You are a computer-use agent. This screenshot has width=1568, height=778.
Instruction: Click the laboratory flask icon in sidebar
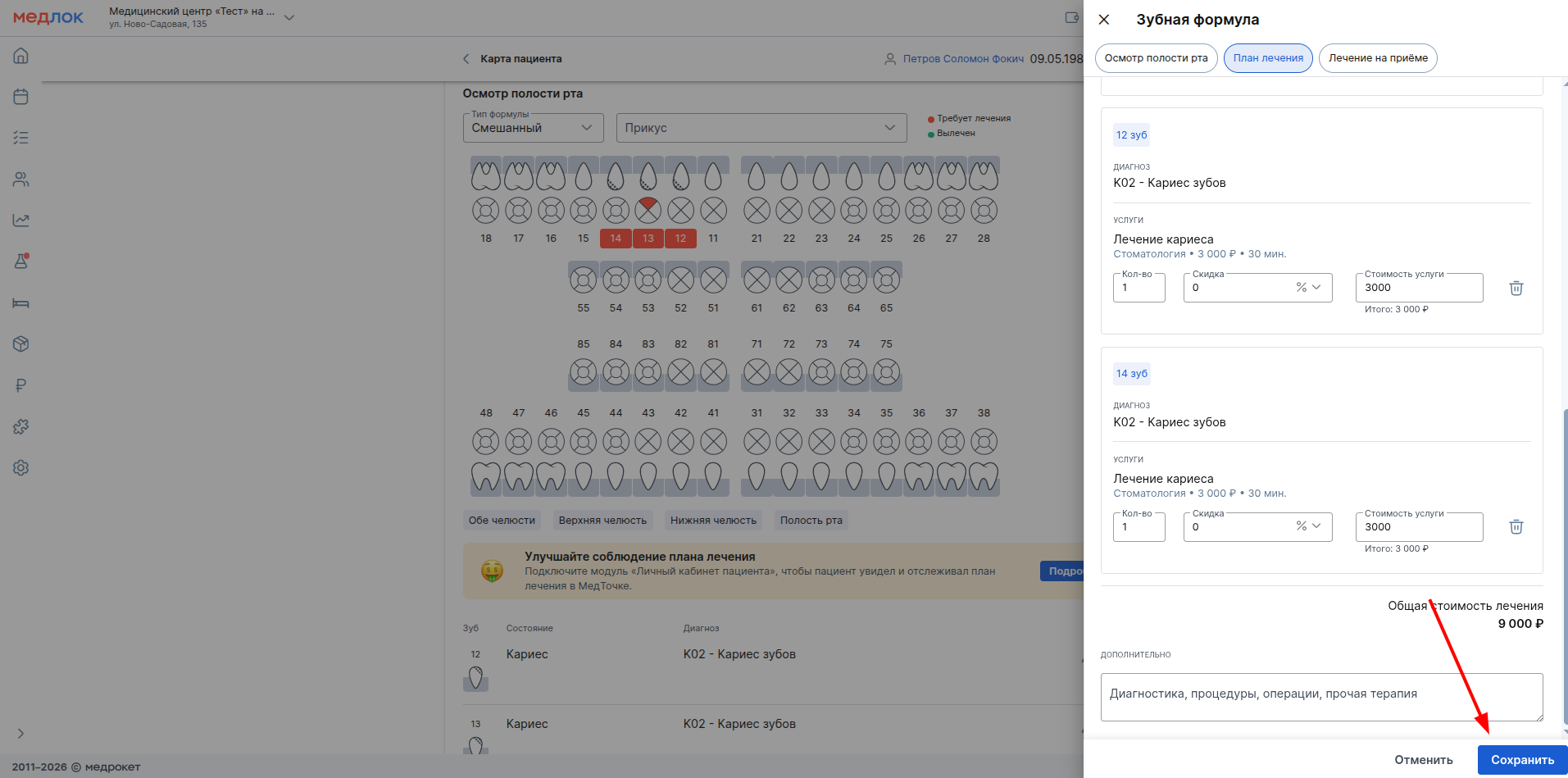tap(21, 262)
